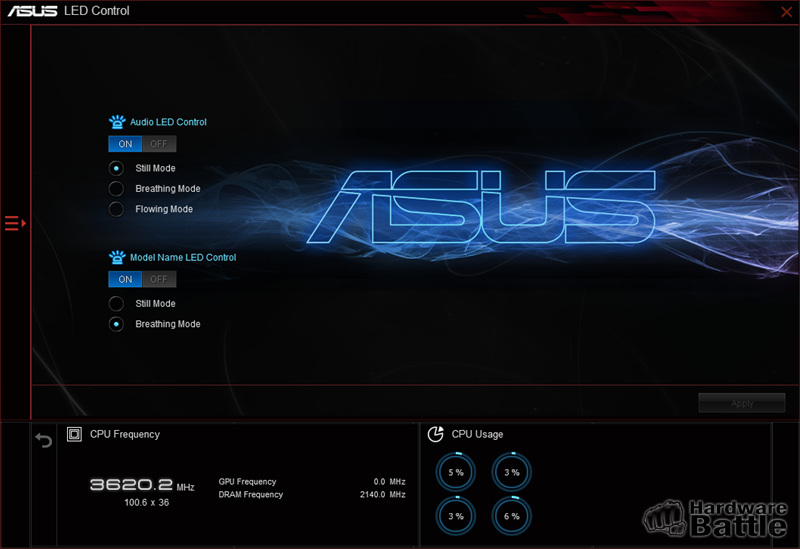
Task: Turn Audio LED Control OFF
Action: (x=159, y=144)
